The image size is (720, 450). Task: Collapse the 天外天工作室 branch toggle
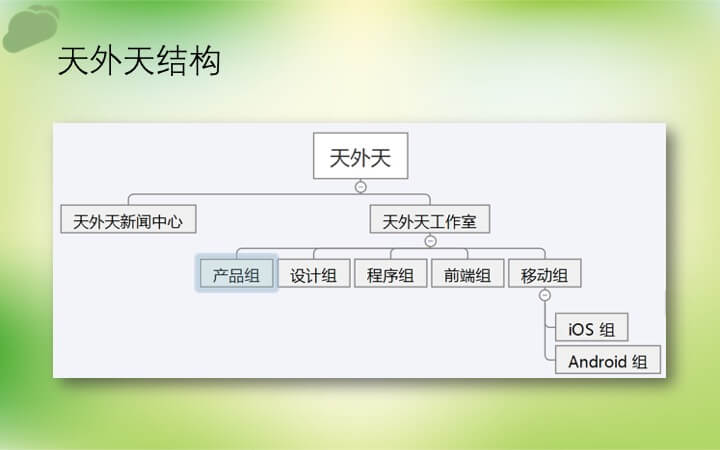(x=430, y=241)
